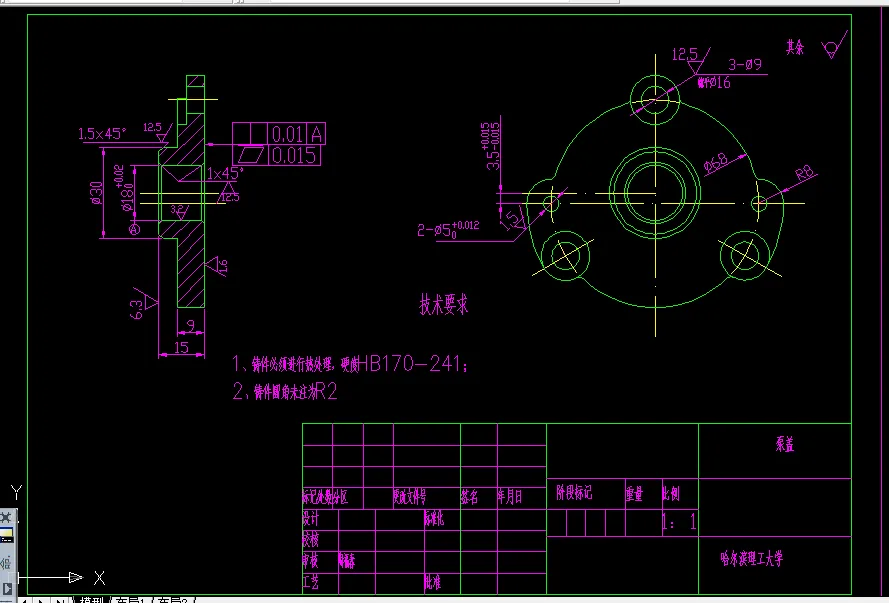Click the roughness symbol beside 其余 note
889x603 pixels.
point(831,46)
